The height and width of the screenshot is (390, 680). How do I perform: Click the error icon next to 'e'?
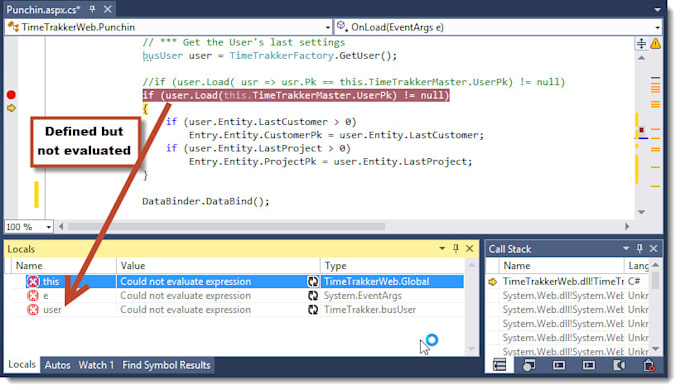click(33, 295)
